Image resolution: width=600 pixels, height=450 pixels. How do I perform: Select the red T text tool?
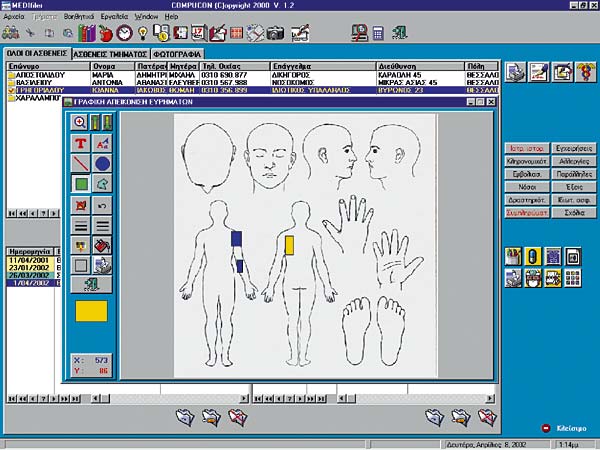(x=80, y=143)
